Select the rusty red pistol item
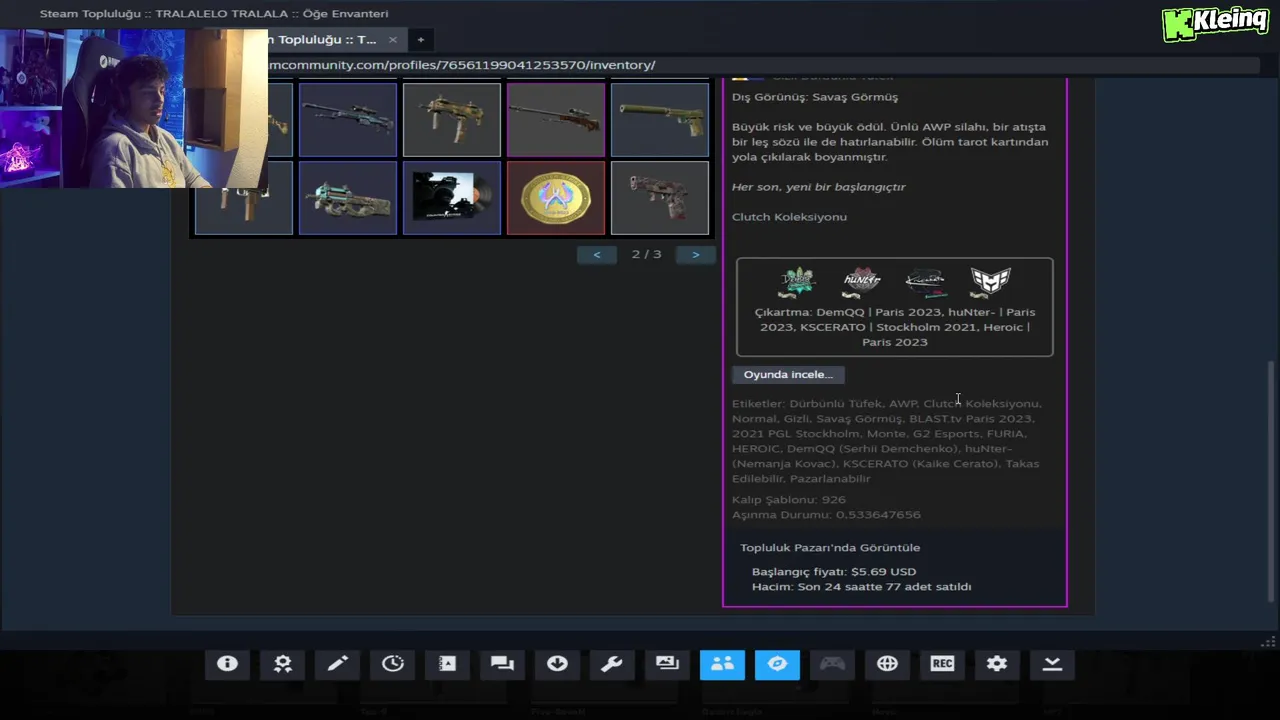Screen dimensions: 1280x720 pos(660,198)
